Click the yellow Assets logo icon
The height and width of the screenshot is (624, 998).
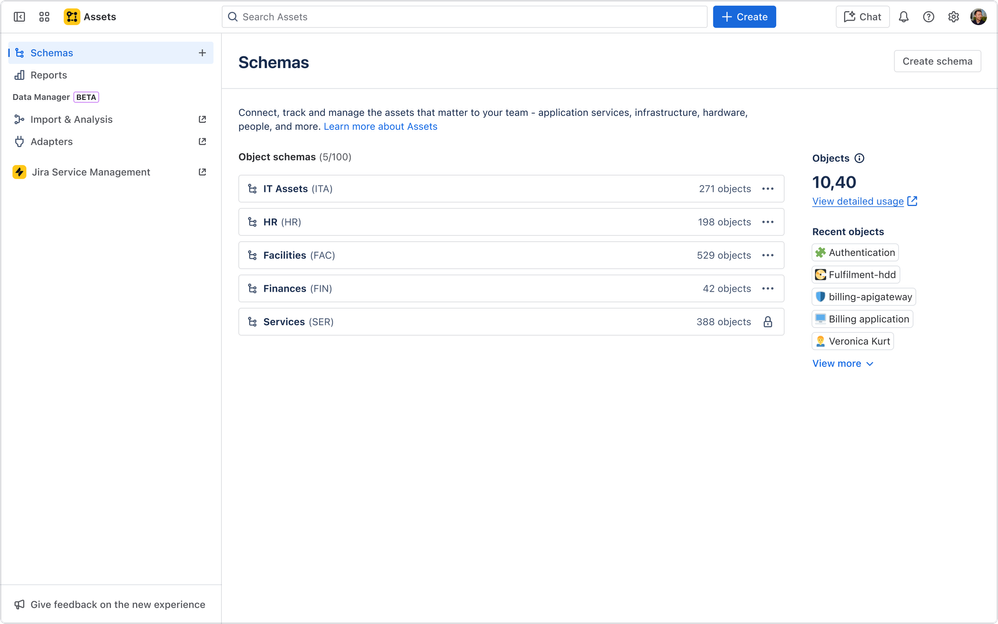coord(72,17)
